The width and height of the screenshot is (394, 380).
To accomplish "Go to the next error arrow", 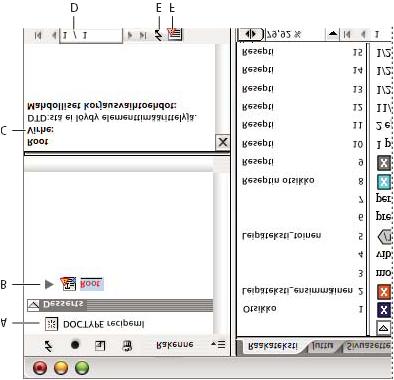I will tap(131, 35).
